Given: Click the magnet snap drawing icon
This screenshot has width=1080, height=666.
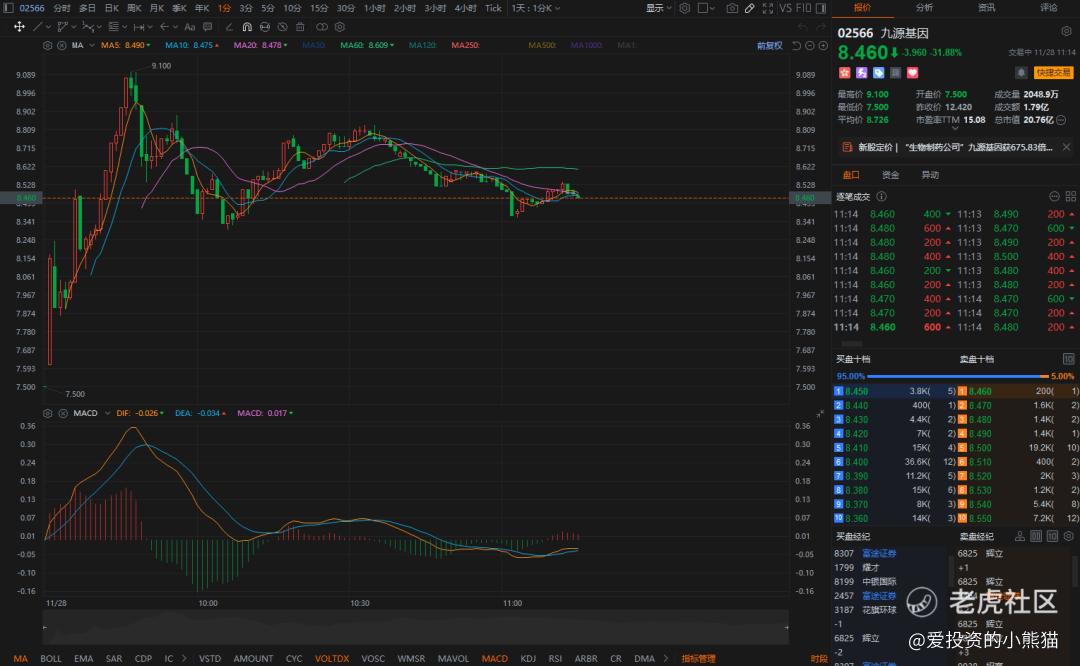Looking at the screenshot, I should (247, 27).
